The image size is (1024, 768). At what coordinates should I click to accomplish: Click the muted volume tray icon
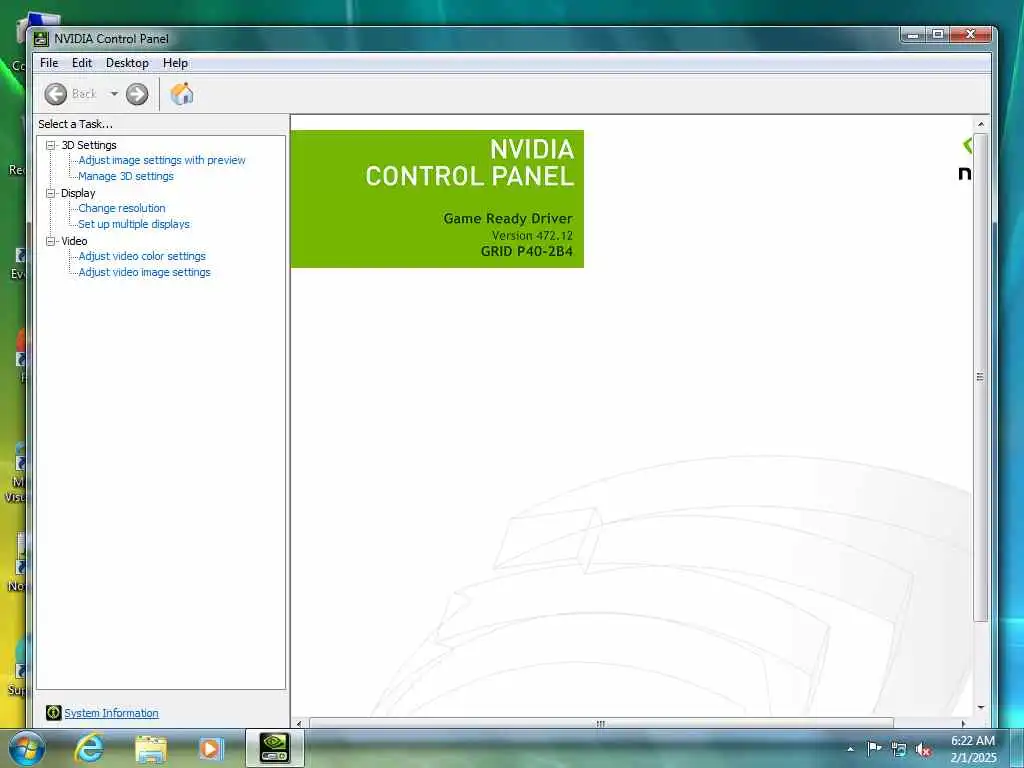coord(923,750)
